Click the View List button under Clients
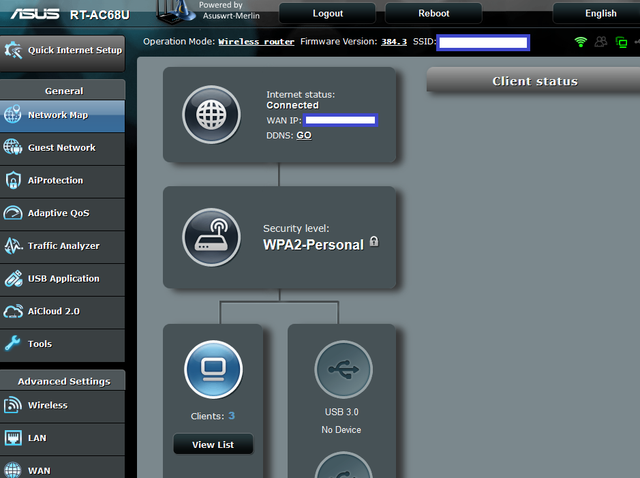Image resolution: width=640 pixels, height=478 pixels. (213, 444)
